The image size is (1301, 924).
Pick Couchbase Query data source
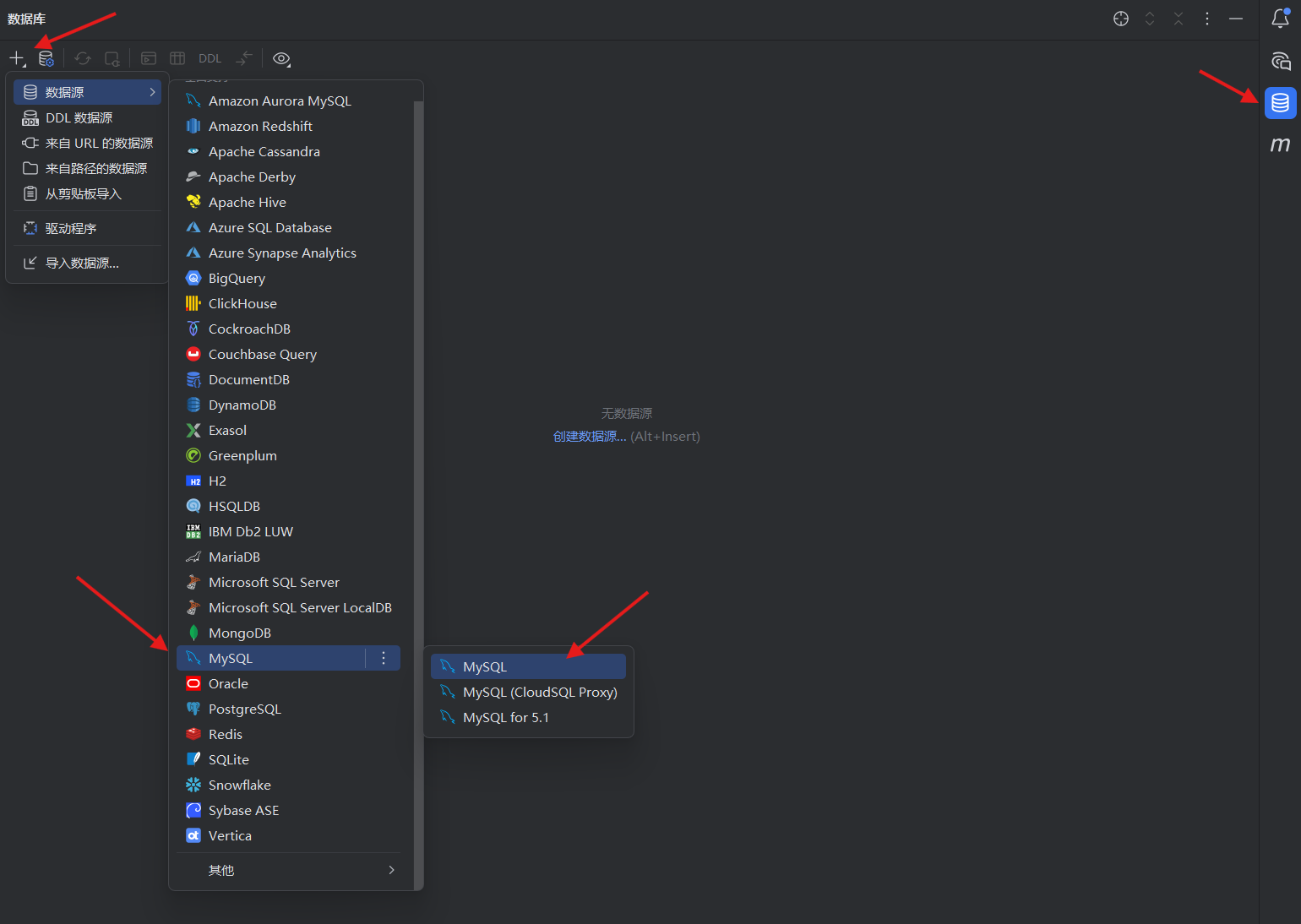coord(288,354)
